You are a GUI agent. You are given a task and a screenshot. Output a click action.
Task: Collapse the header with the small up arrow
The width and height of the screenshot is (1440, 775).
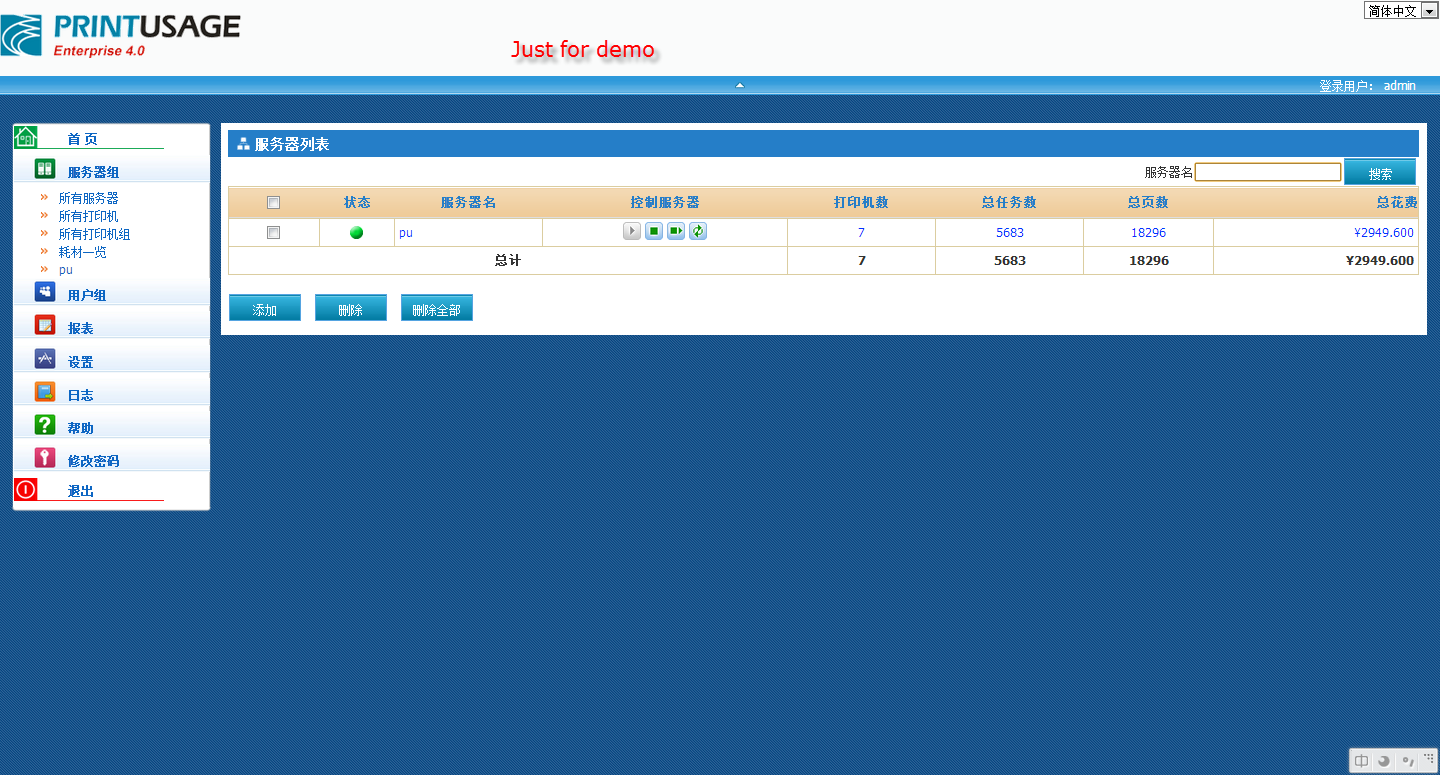pyautogui.click(x=740, y=85)
